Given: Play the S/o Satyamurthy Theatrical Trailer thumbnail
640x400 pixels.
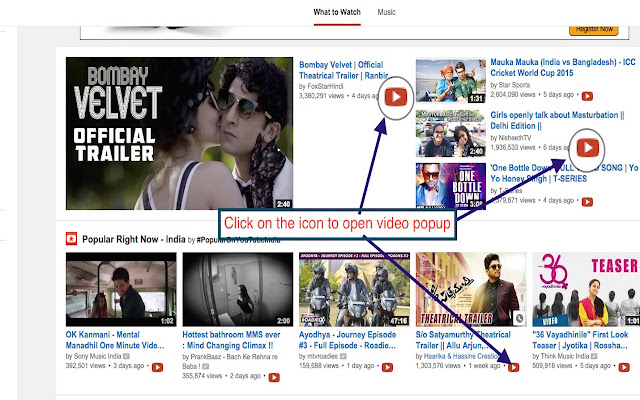Looking at the screenshot, I should 471,289.
